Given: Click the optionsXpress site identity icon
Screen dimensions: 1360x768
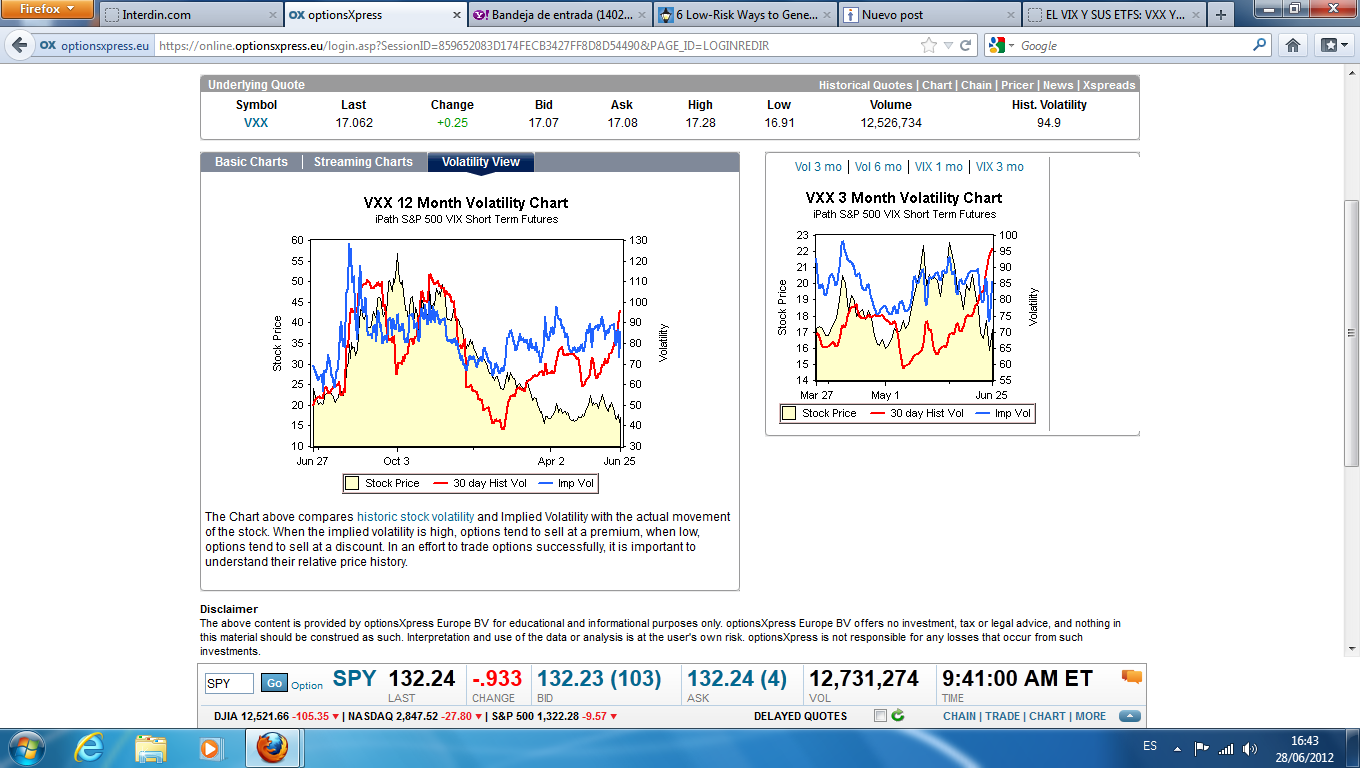Looking at the screenshot, I should click(47, 45).
